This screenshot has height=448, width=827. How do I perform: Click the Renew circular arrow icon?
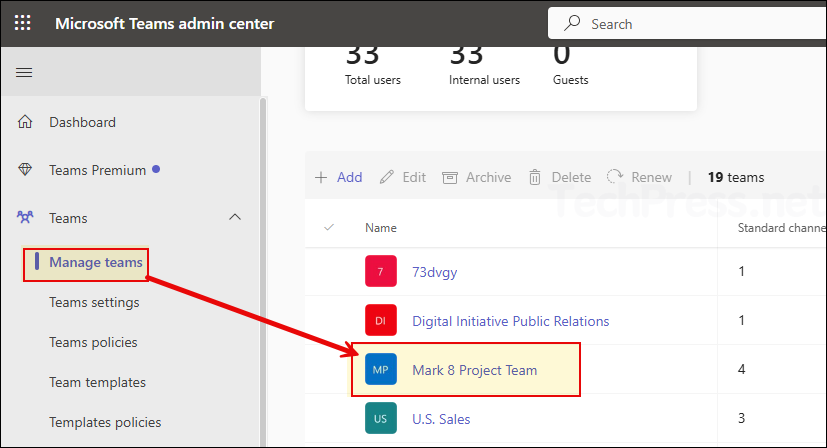click(x=614, y=177)
